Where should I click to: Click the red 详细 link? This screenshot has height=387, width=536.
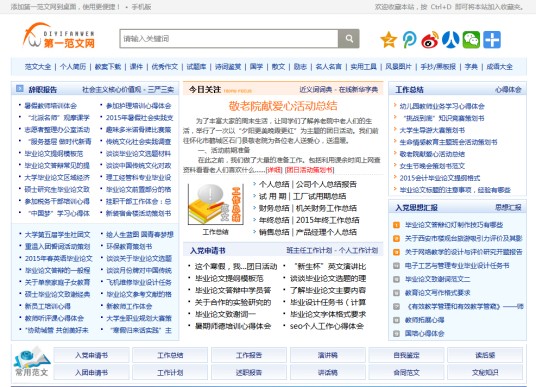click(274, 170)
